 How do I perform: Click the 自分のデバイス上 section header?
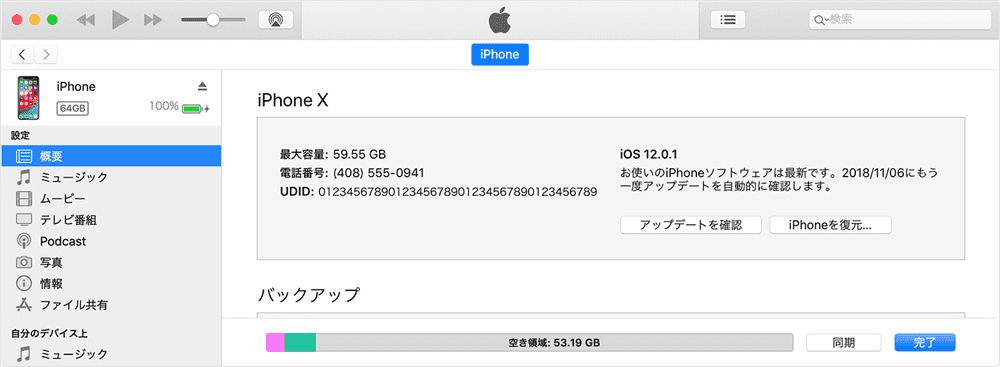coord(49,333)
